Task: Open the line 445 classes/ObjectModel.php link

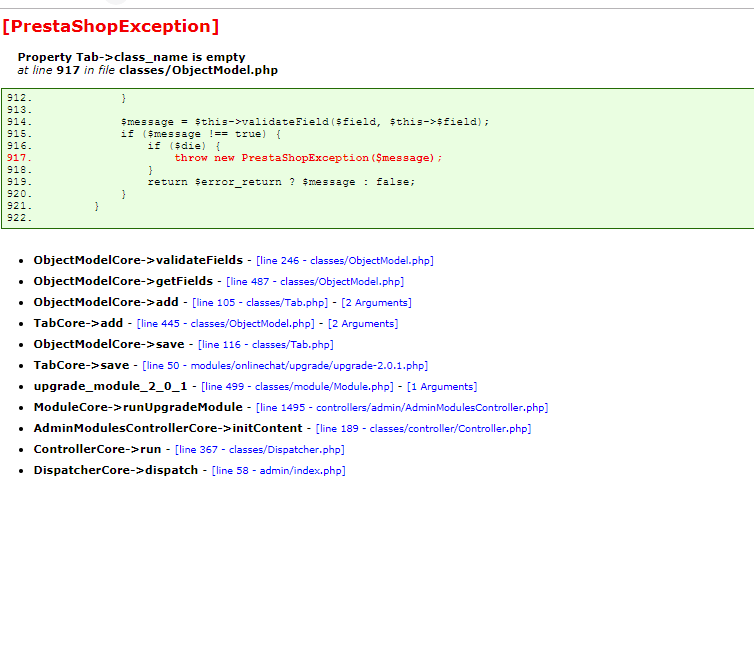Action: point(226,324)
